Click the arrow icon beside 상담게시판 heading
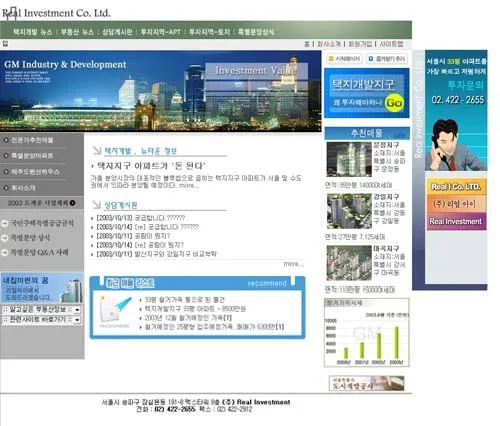The width and height of the screenshot is (500, 426). (96, 204)
